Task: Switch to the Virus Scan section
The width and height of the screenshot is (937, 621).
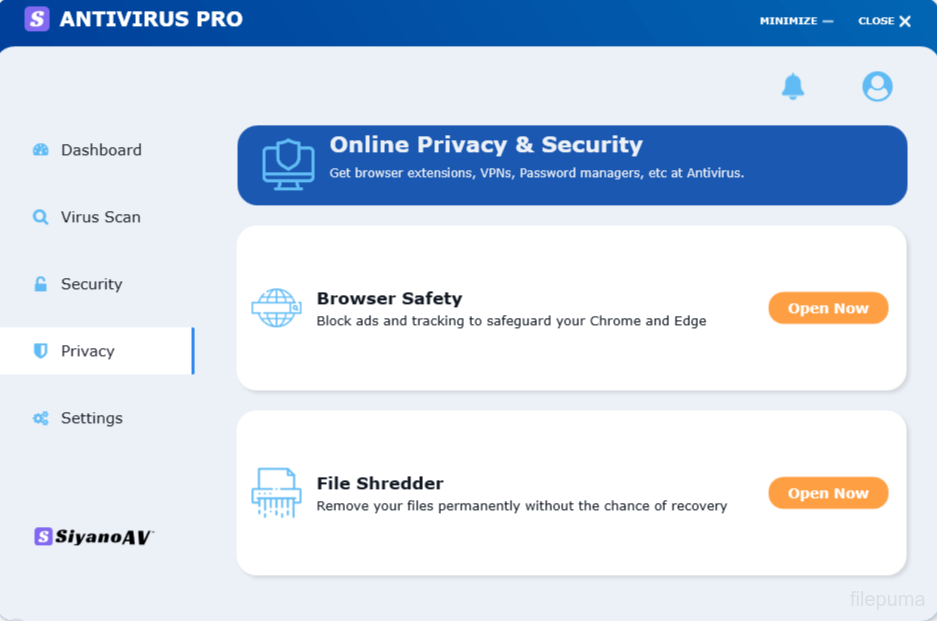Action: (x=100, y=217)
